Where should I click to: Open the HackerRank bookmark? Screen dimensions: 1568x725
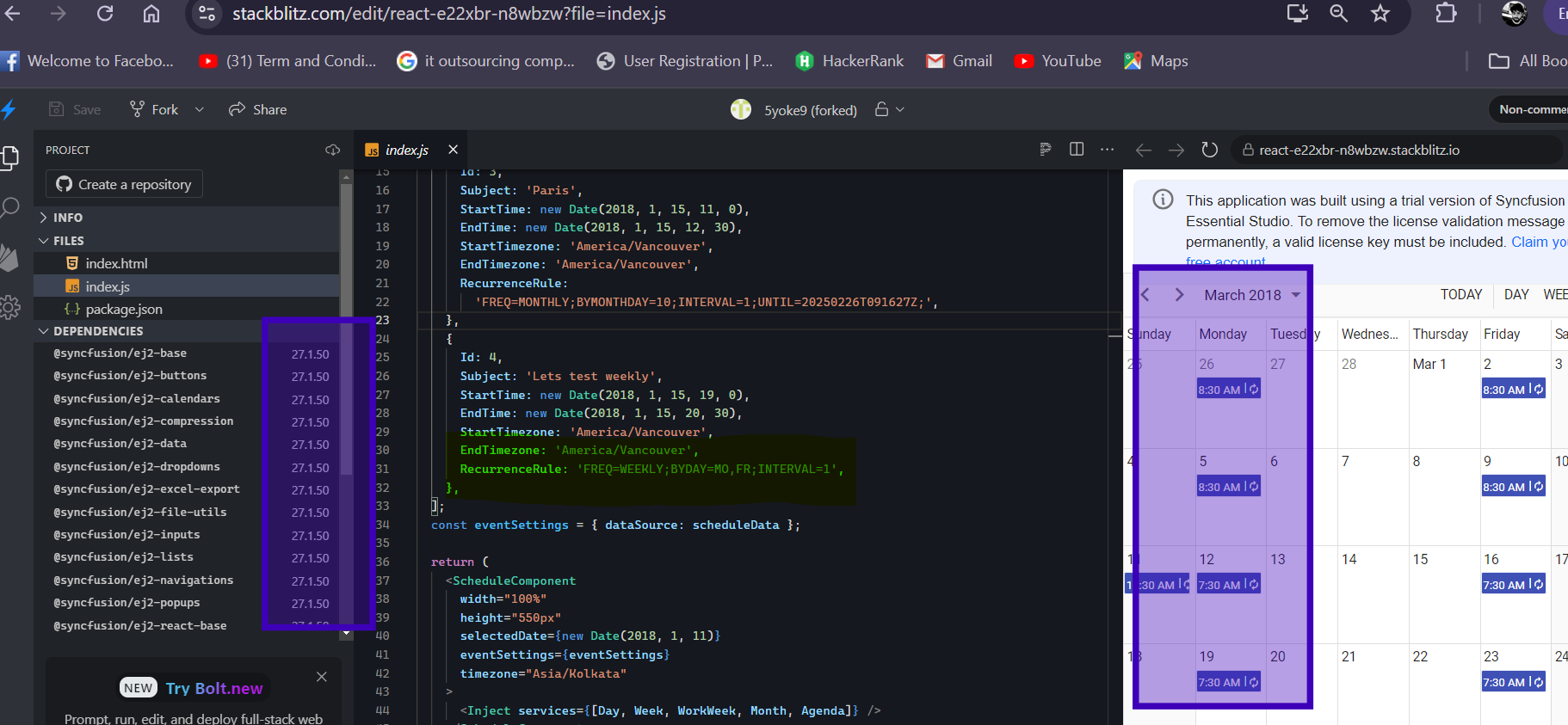point(849,61)
